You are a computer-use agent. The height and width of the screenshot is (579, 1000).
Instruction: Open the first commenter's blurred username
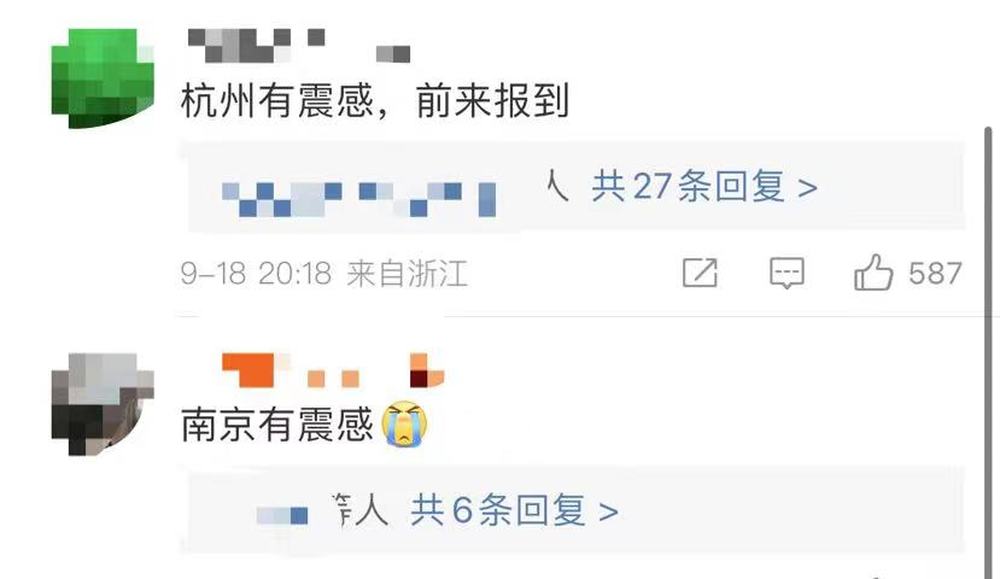point(300,45)
